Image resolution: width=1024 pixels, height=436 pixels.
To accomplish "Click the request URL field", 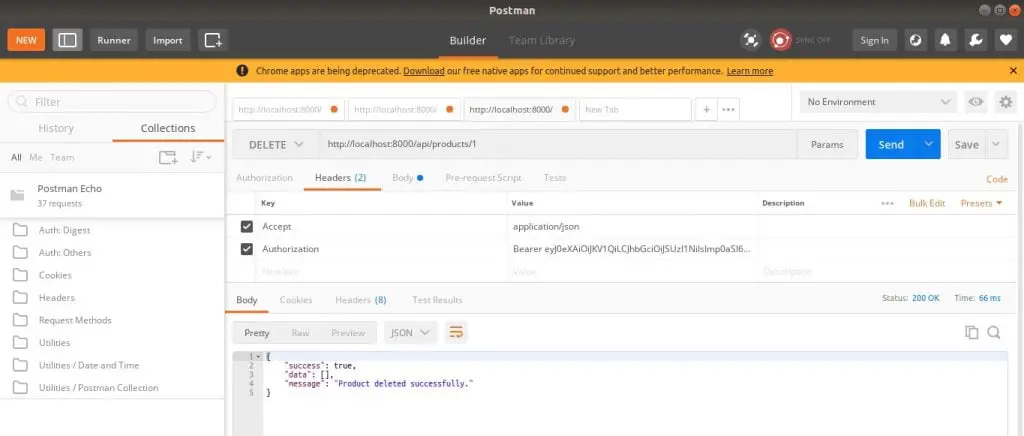I will pos(558,145).
